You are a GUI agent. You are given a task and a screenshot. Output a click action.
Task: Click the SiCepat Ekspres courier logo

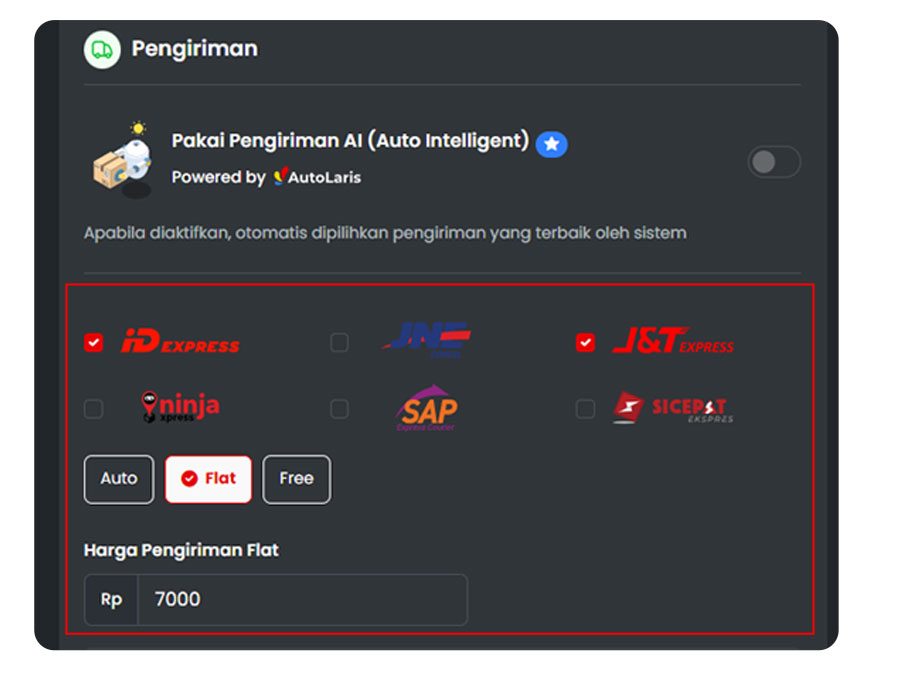[672, 407]
